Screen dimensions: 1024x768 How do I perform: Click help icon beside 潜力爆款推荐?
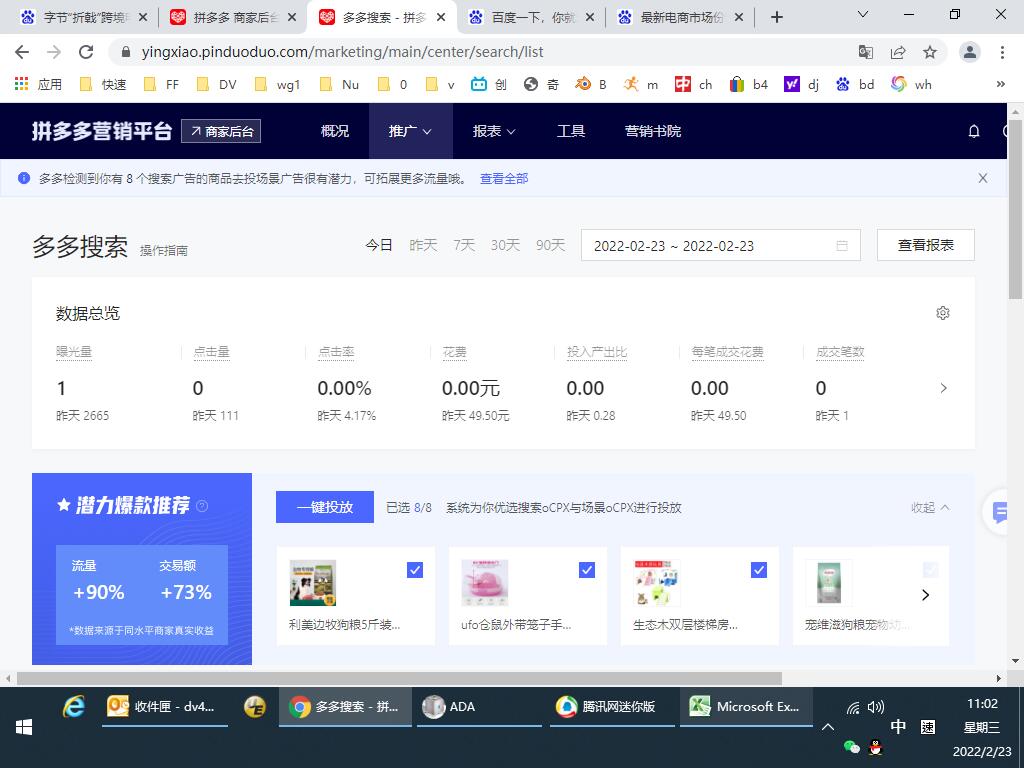point(202,505)
